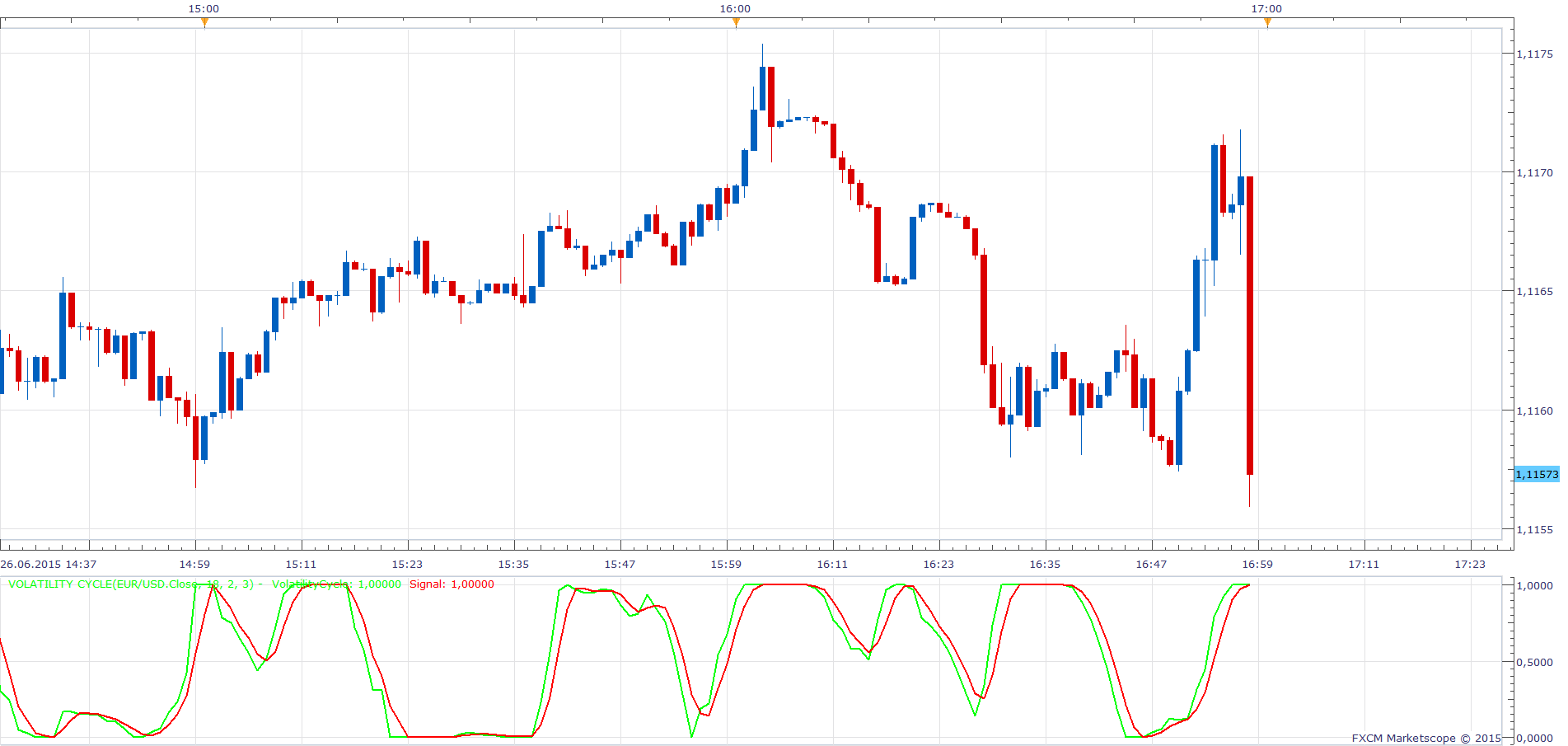Viewport: 1568px width, 746px height.
Task: Select the current price label 1,11573
Action: (1537, 474)
